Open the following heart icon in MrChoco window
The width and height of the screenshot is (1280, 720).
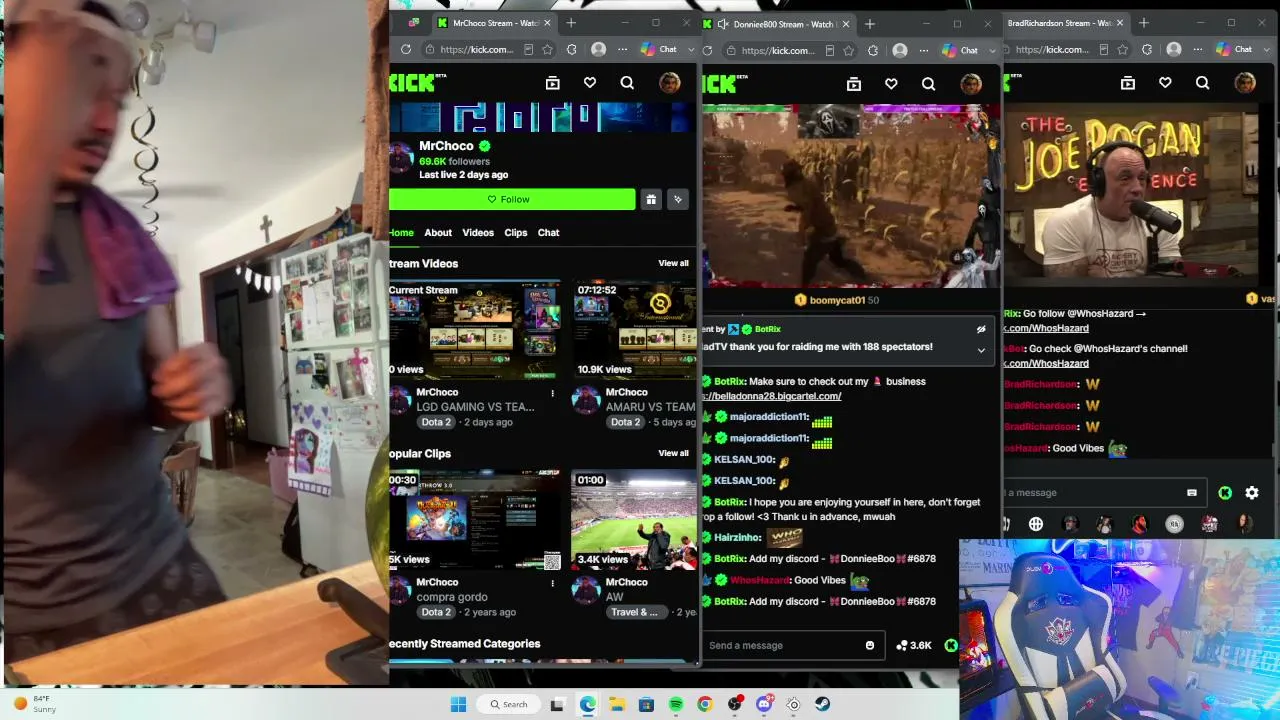[590, 83]
